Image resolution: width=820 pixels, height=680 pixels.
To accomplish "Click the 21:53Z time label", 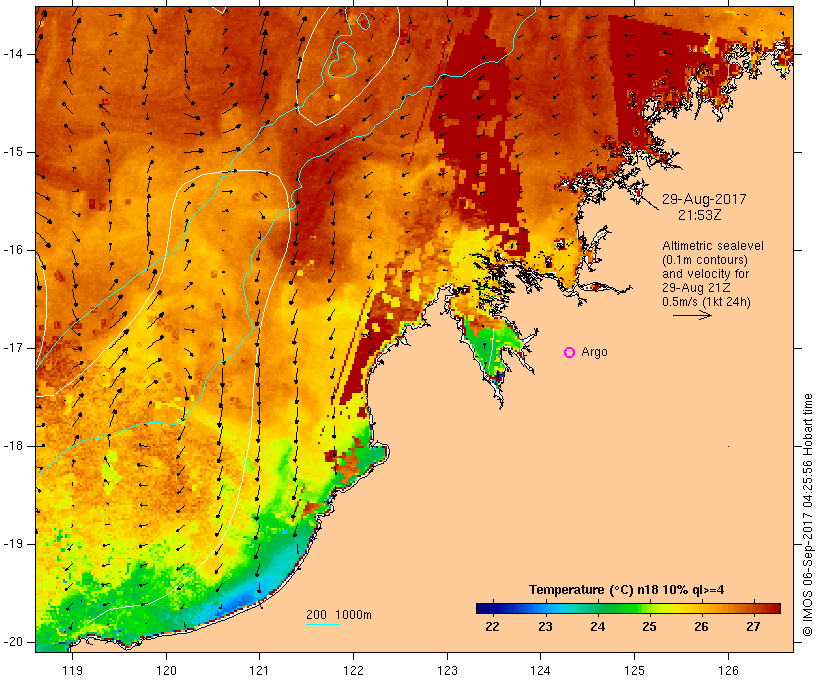I will pos(700,215).
